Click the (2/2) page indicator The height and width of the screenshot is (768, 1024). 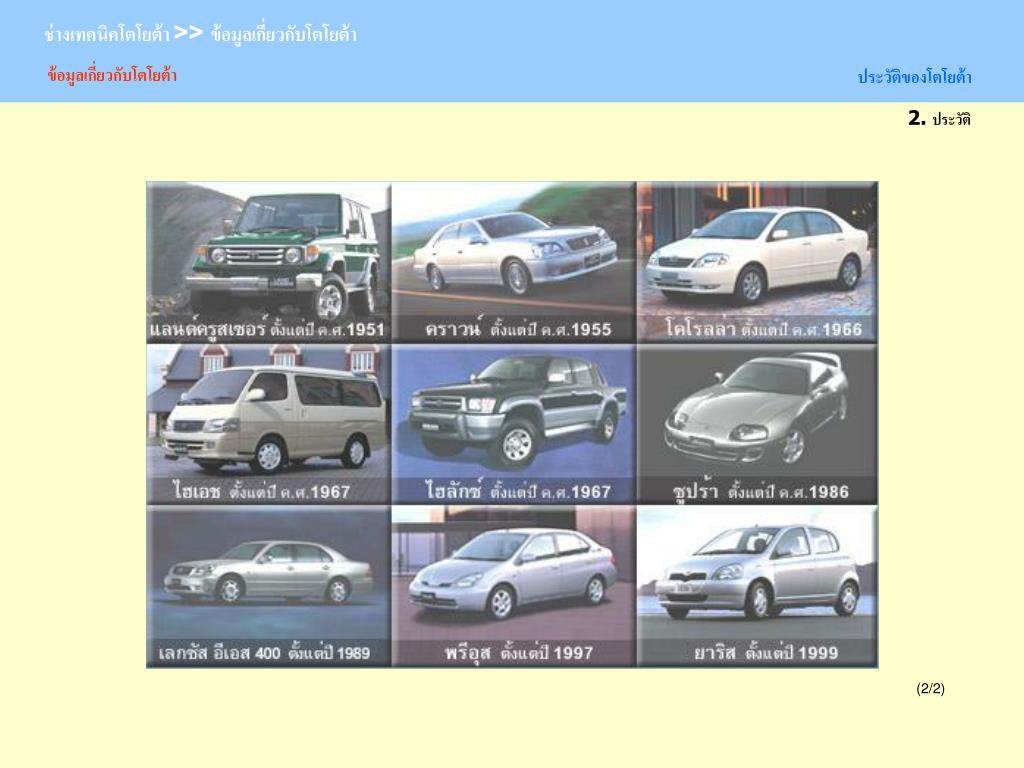point(930,688)
